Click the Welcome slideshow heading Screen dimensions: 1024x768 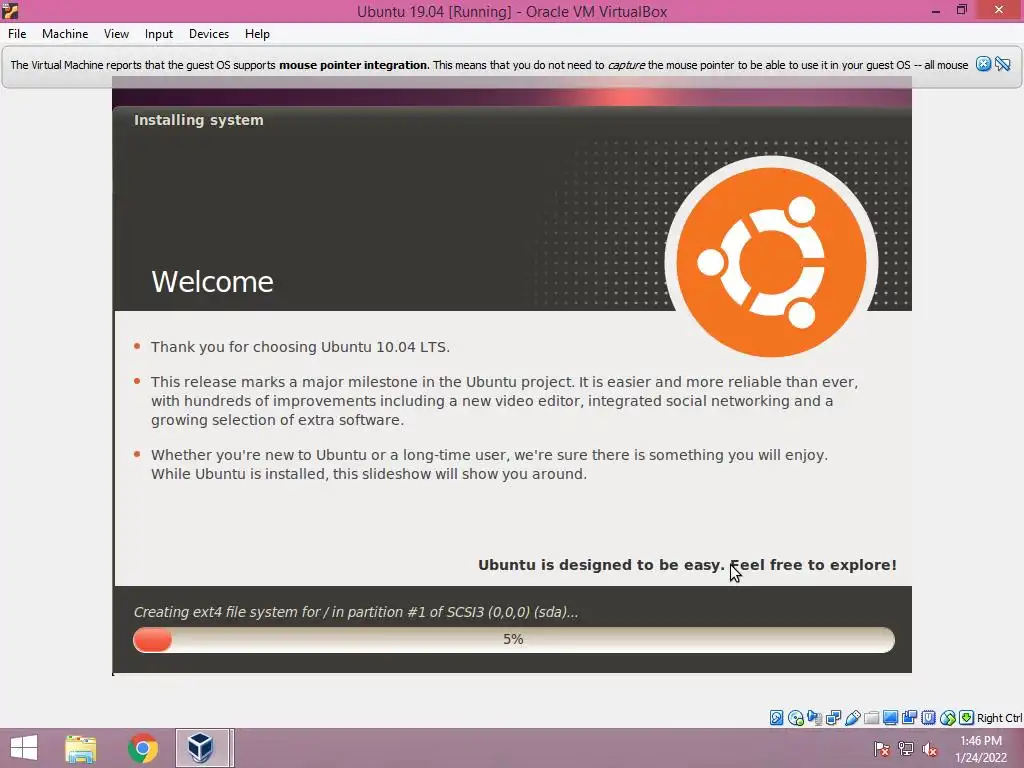[212, 281]
